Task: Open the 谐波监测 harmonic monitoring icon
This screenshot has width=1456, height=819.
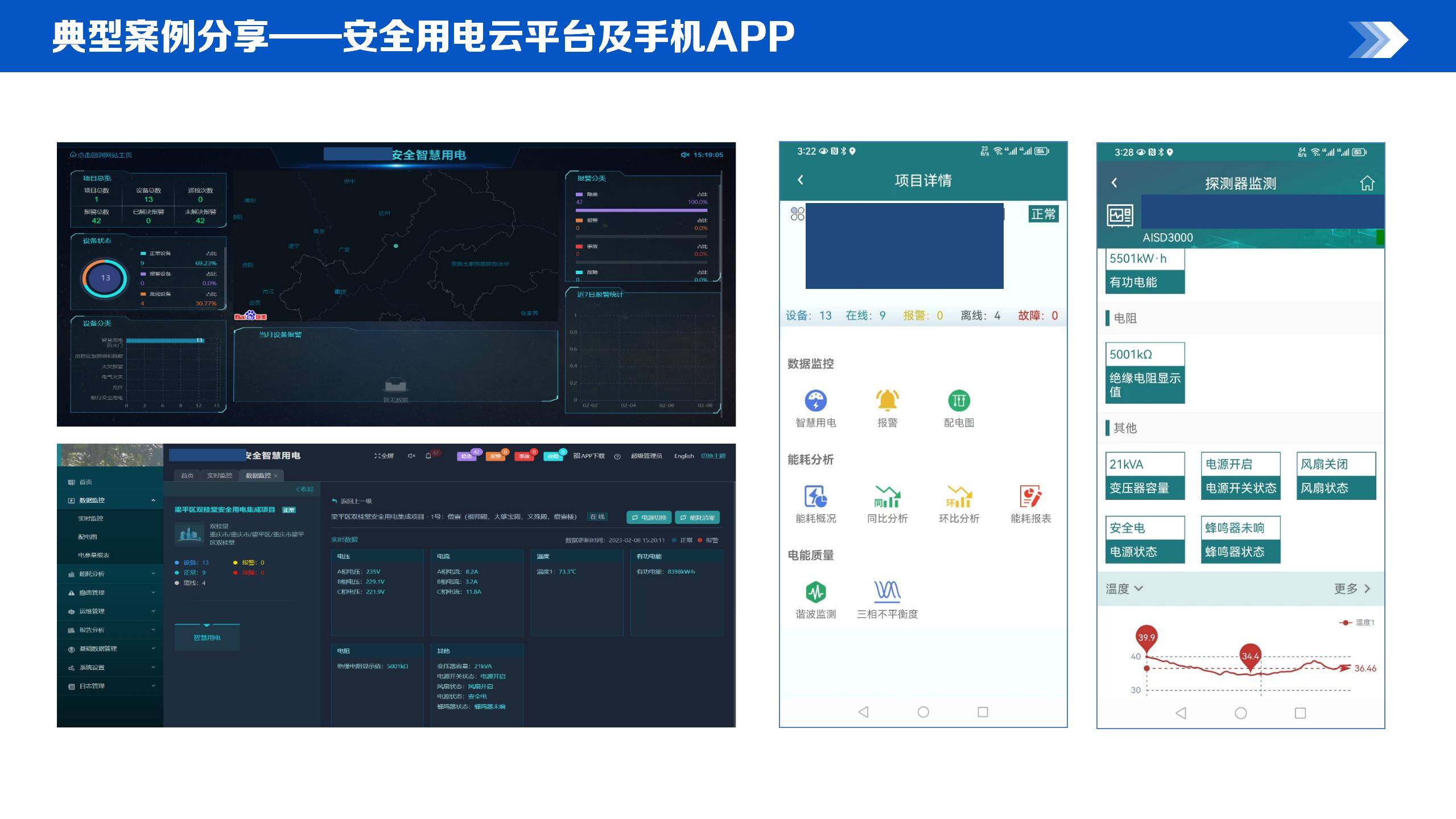Action: pyautogui.click(x=815, y=592)
